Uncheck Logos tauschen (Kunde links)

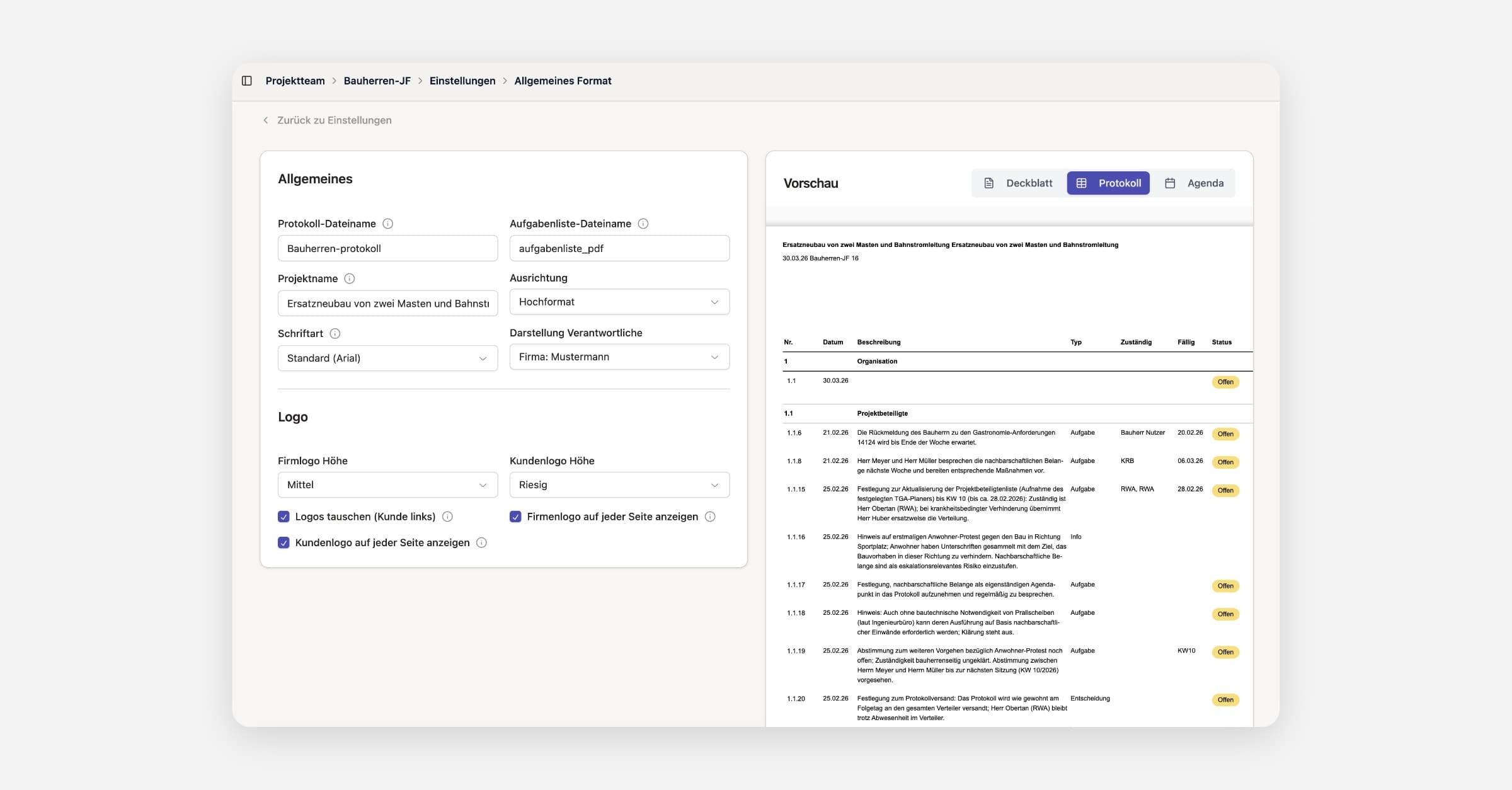click(283, 517)
